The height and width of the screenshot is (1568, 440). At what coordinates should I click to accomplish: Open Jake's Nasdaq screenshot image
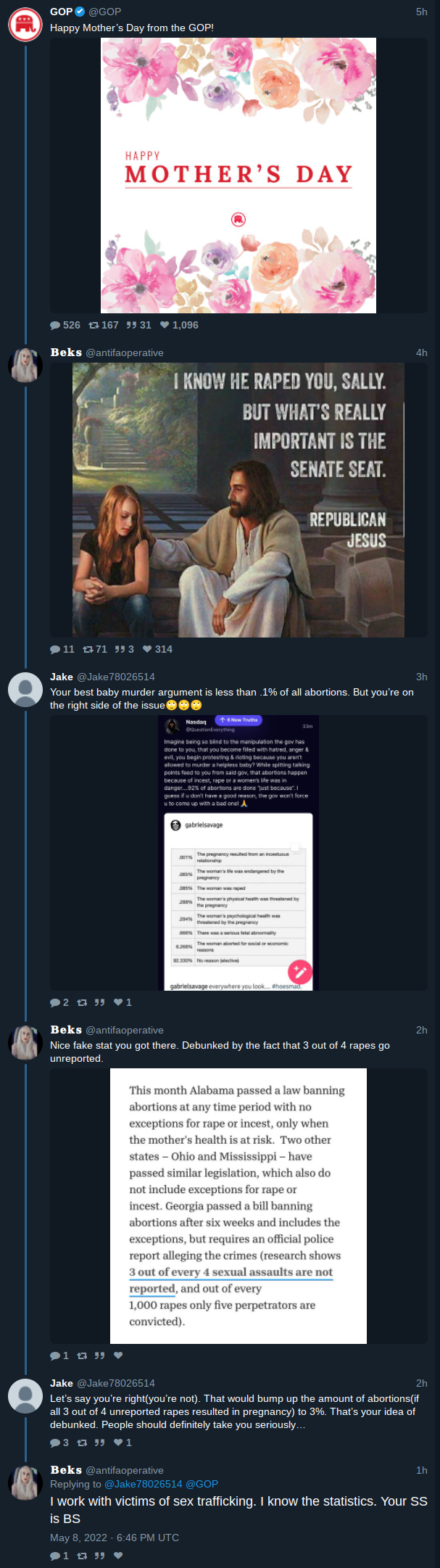[x=239, y=853]
